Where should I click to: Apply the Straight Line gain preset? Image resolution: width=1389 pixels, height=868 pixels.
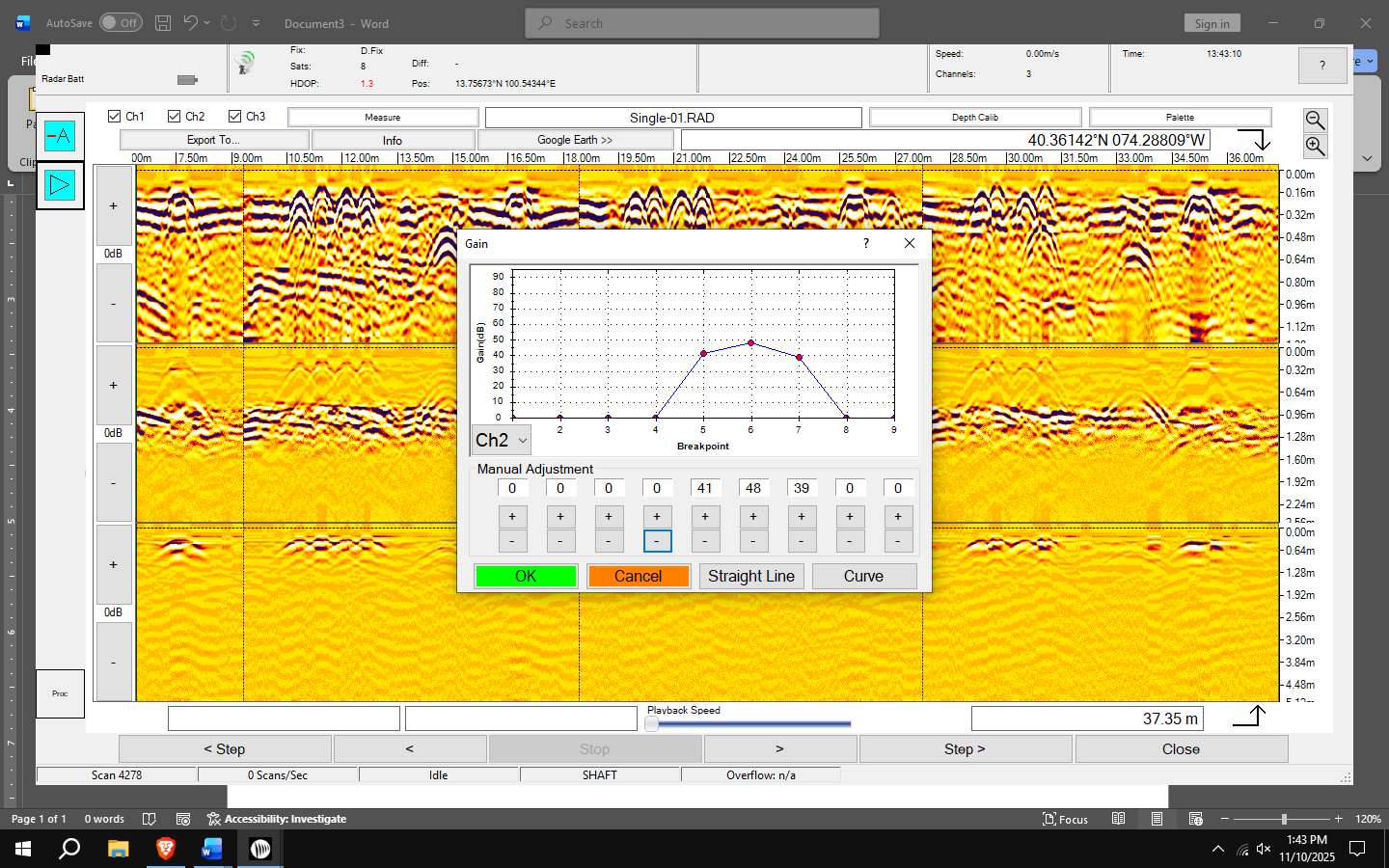pyautogui.click(x=750, y=576)
